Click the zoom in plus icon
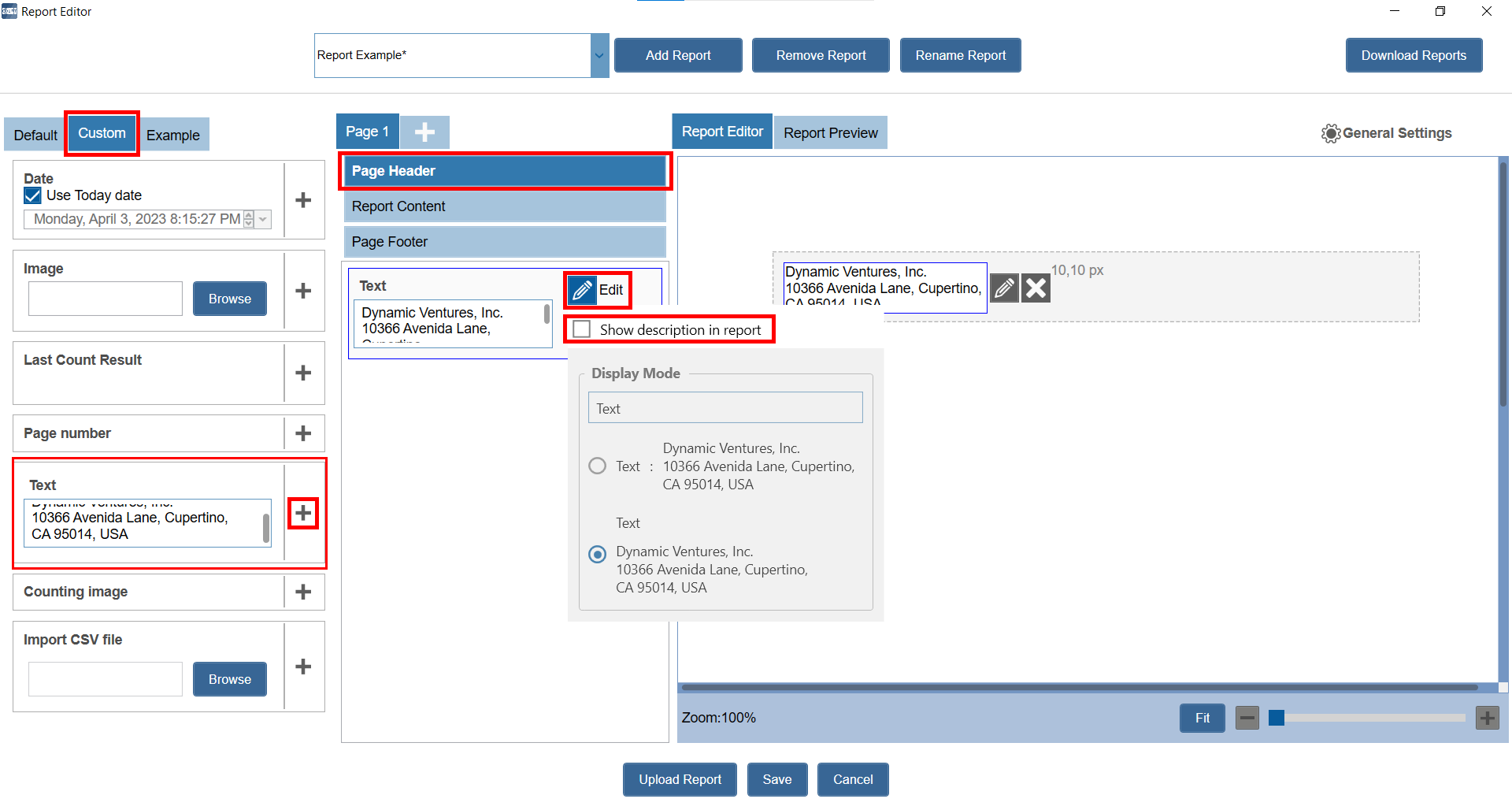 (x=1487, y=718)
